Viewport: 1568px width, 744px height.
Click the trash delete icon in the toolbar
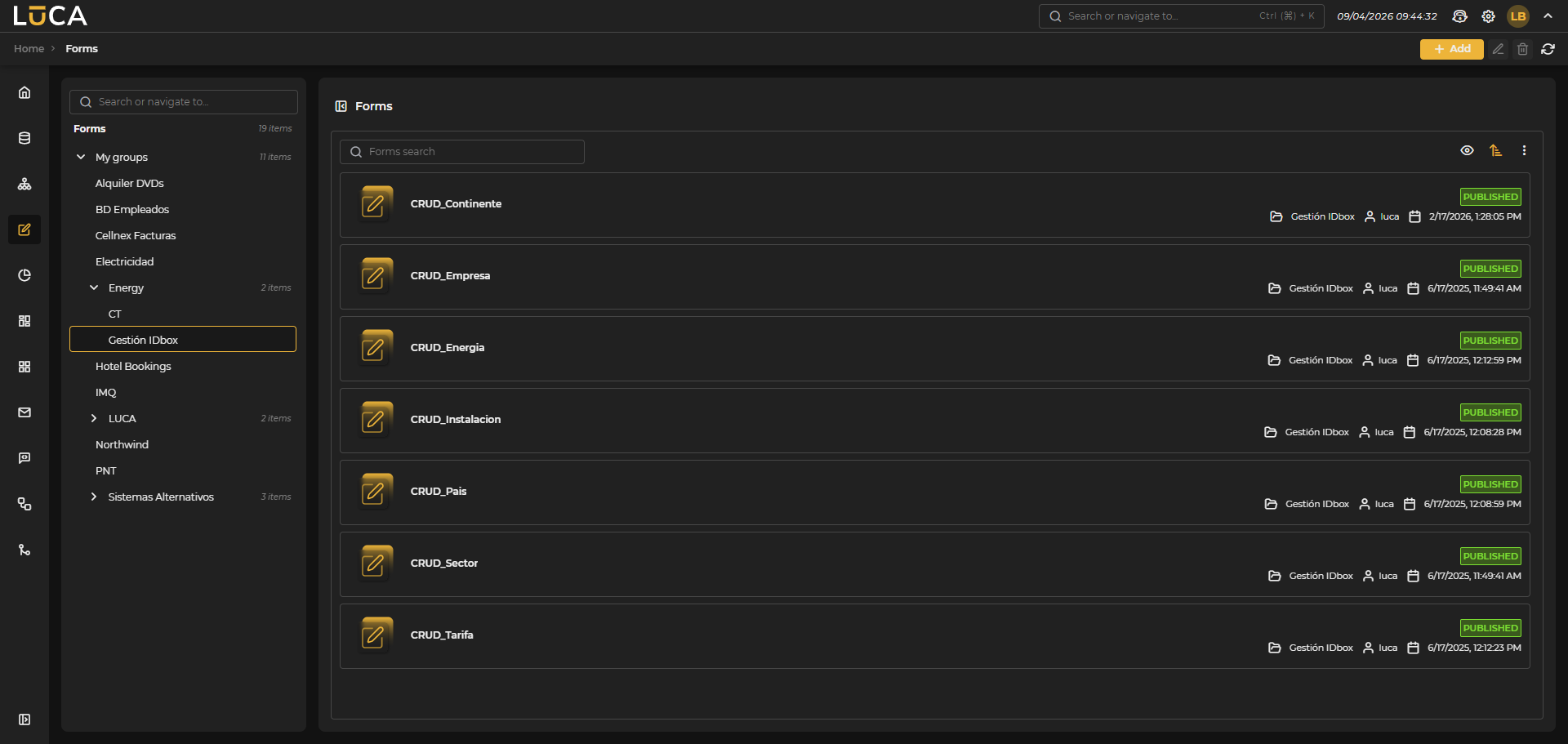pos(1522,49)
